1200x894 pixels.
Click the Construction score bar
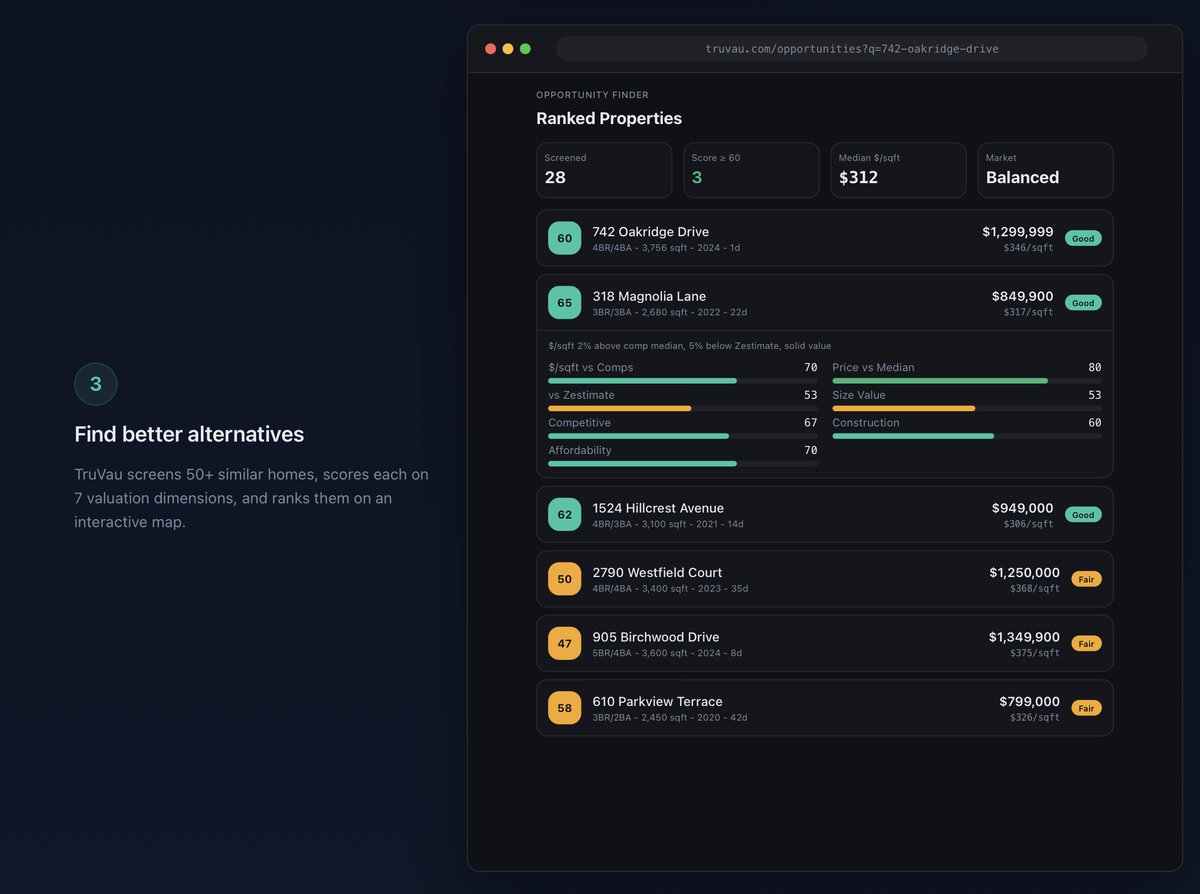[x=967, y=436]
